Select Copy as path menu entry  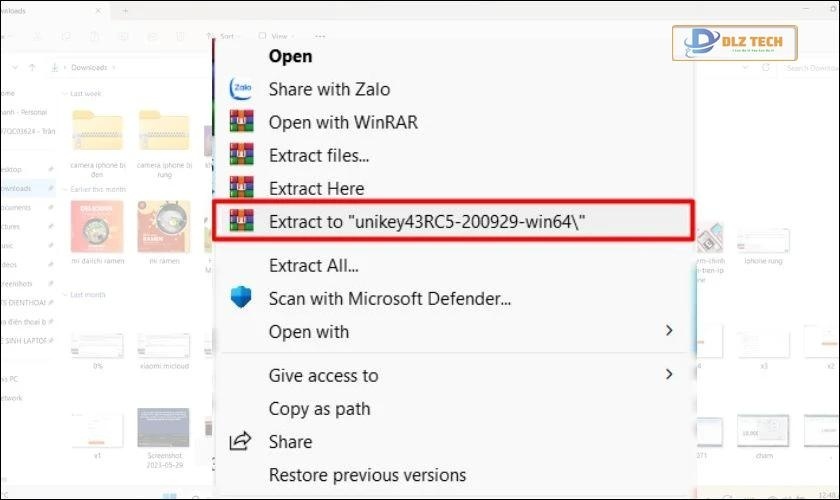coord(319,408)
